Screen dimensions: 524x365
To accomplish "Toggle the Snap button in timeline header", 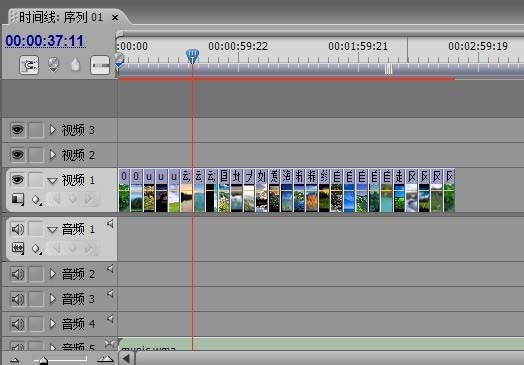I will click(29, 65).
